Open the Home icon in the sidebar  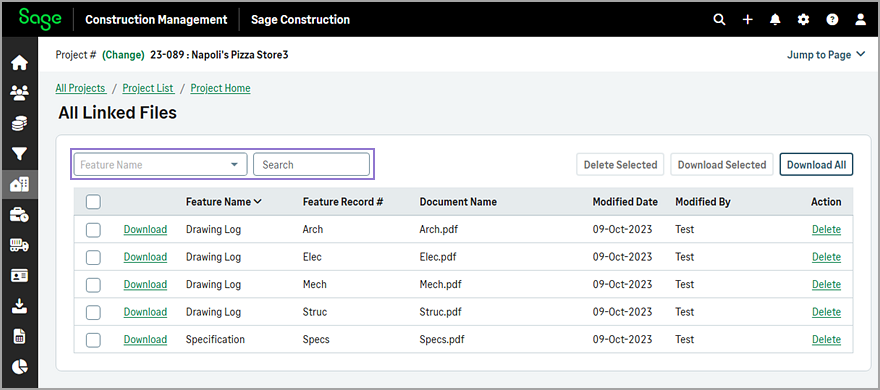click(x=20, y=63)
